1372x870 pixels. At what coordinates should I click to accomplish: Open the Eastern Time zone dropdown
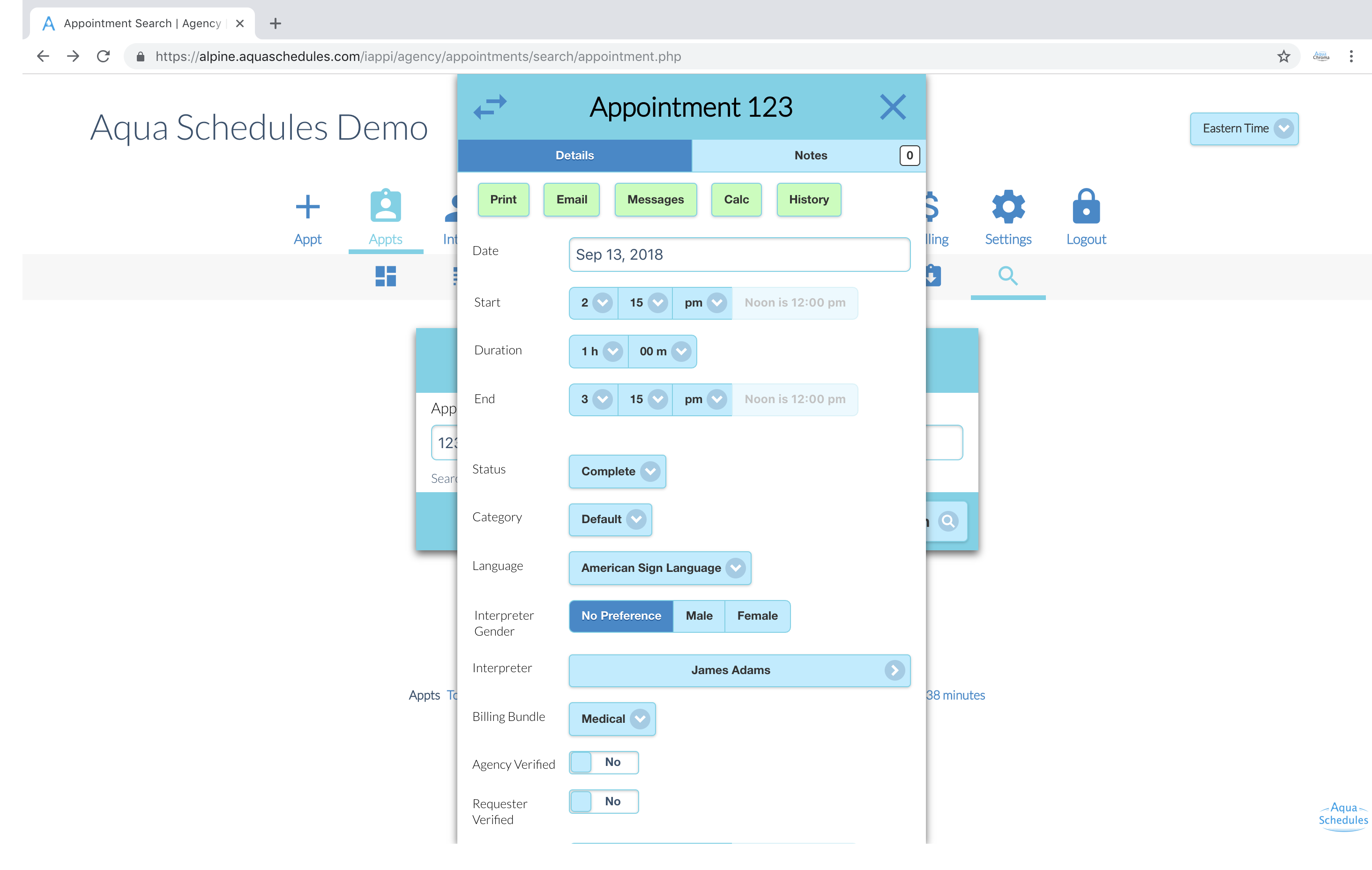pos(1245,129)
